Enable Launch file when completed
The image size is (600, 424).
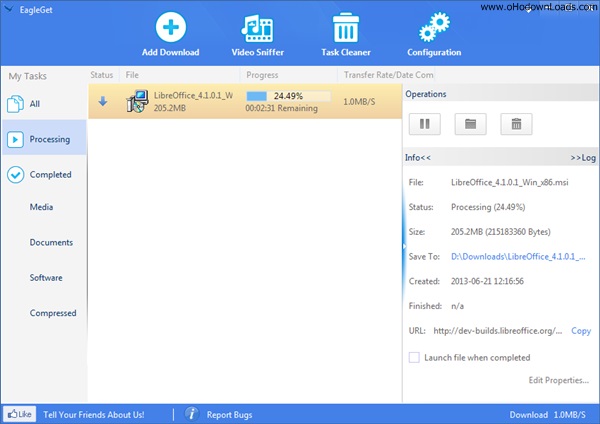[x=414, y=357]
